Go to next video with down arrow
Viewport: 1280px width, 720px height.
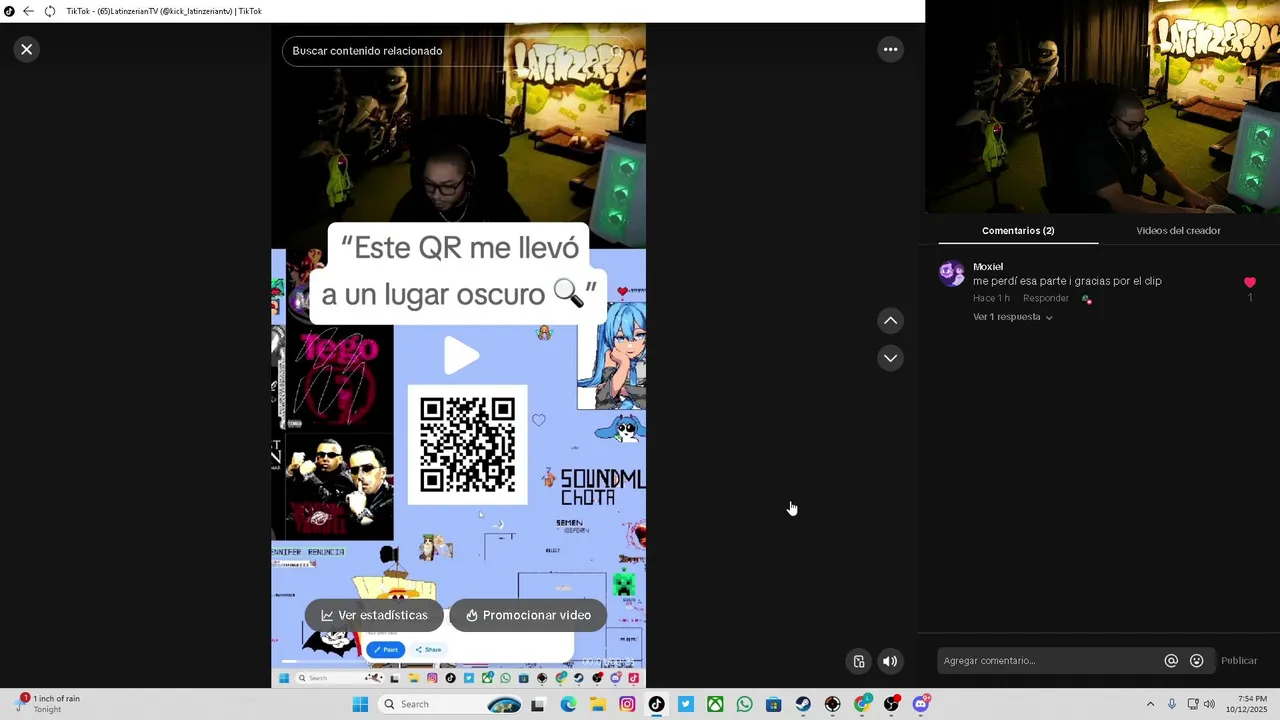pyautogui.click(x=890, y=358)
